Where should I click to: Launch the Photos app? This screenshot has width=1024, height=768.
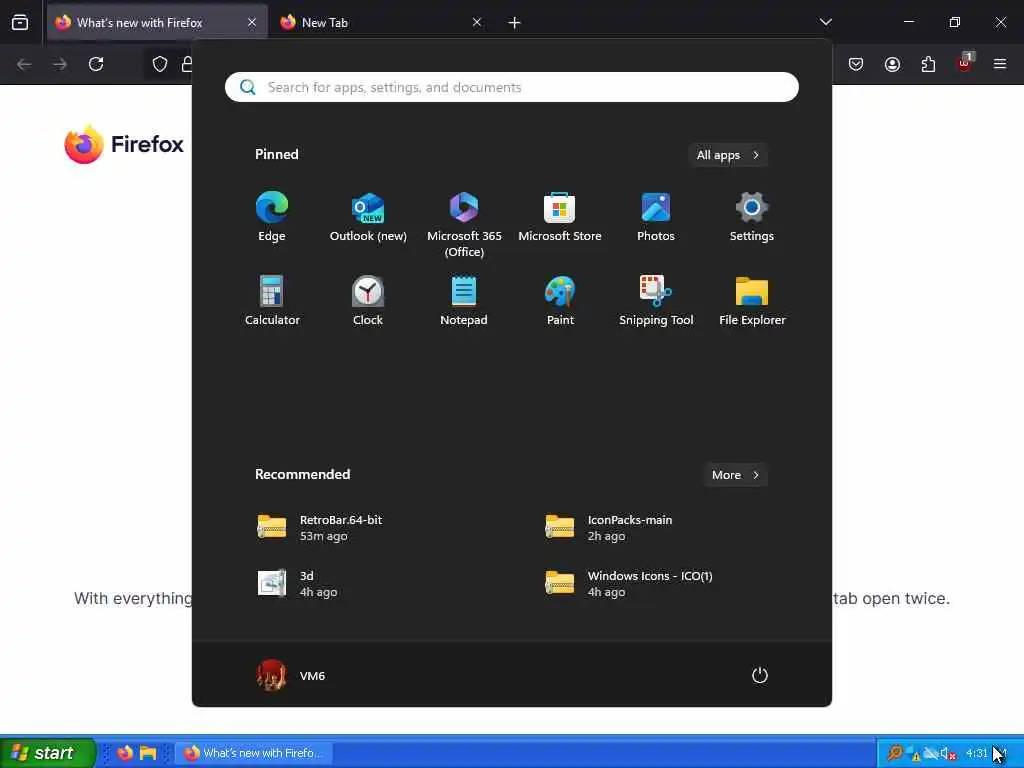(656, 217)
